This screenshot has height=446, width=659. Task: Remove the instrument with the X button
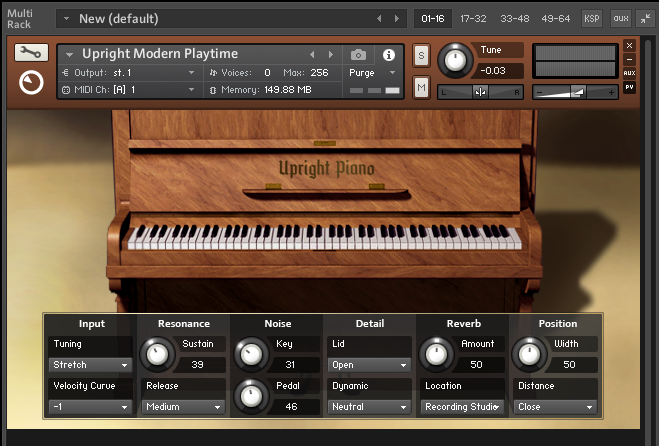tap(629, 45)
